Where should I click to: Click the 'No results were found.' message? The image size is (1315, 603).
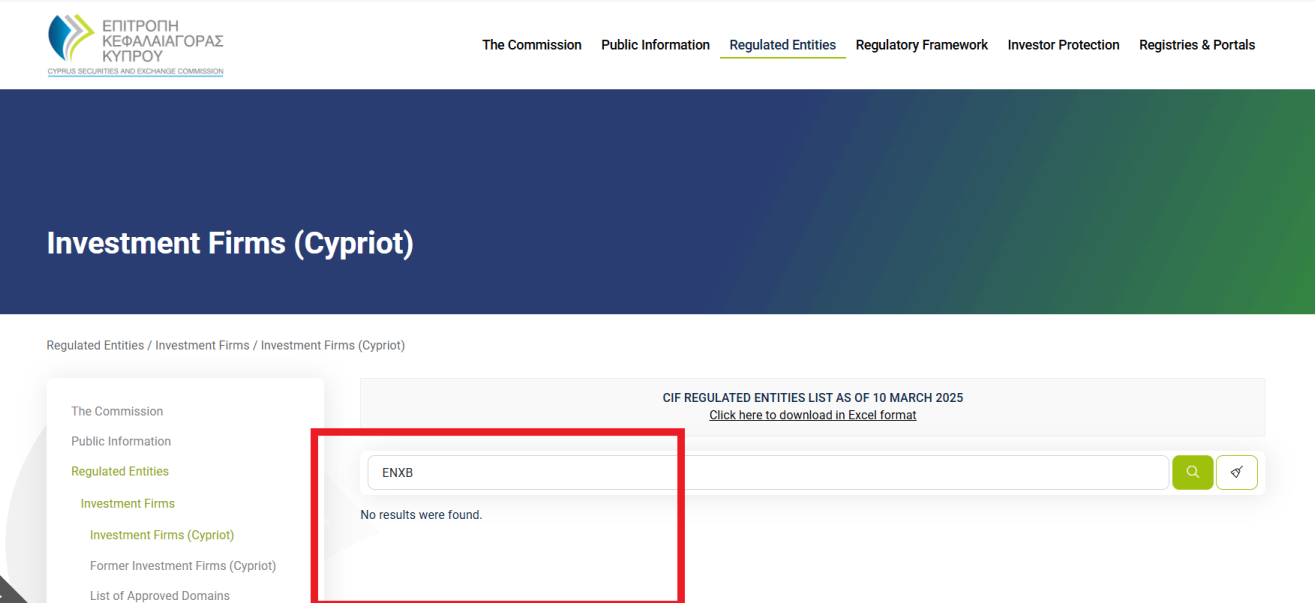point(421,515)
